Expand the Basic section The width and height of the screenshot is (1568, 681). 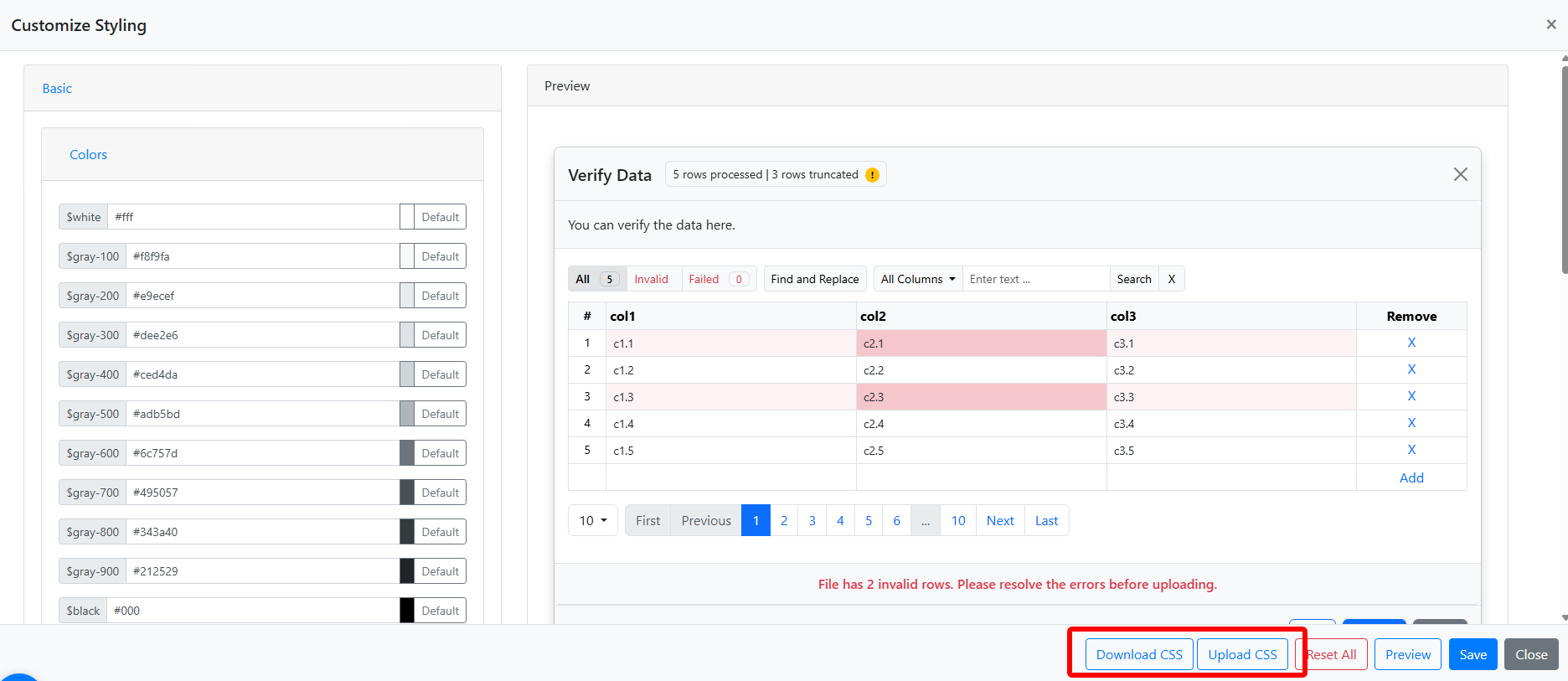click(57, 88)
